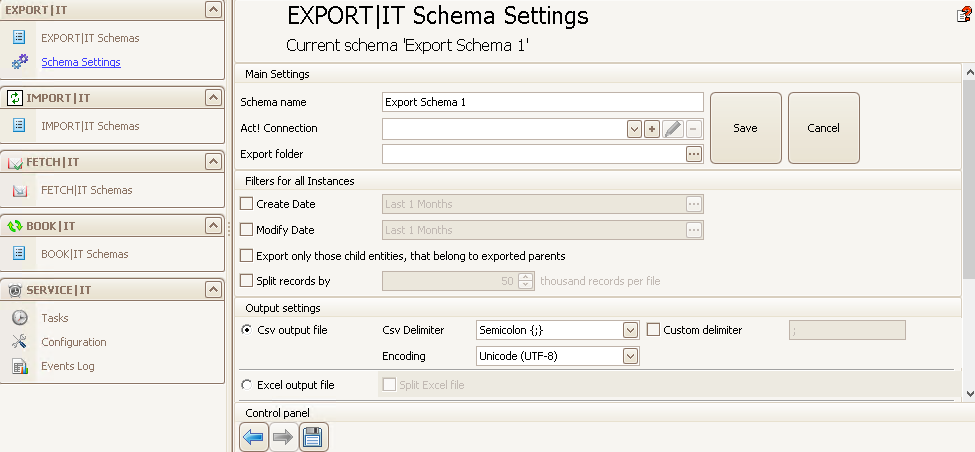The image size is (975, 452).
Task: Open the Csv Delimiter dropdown
Action: click(631, 330)
